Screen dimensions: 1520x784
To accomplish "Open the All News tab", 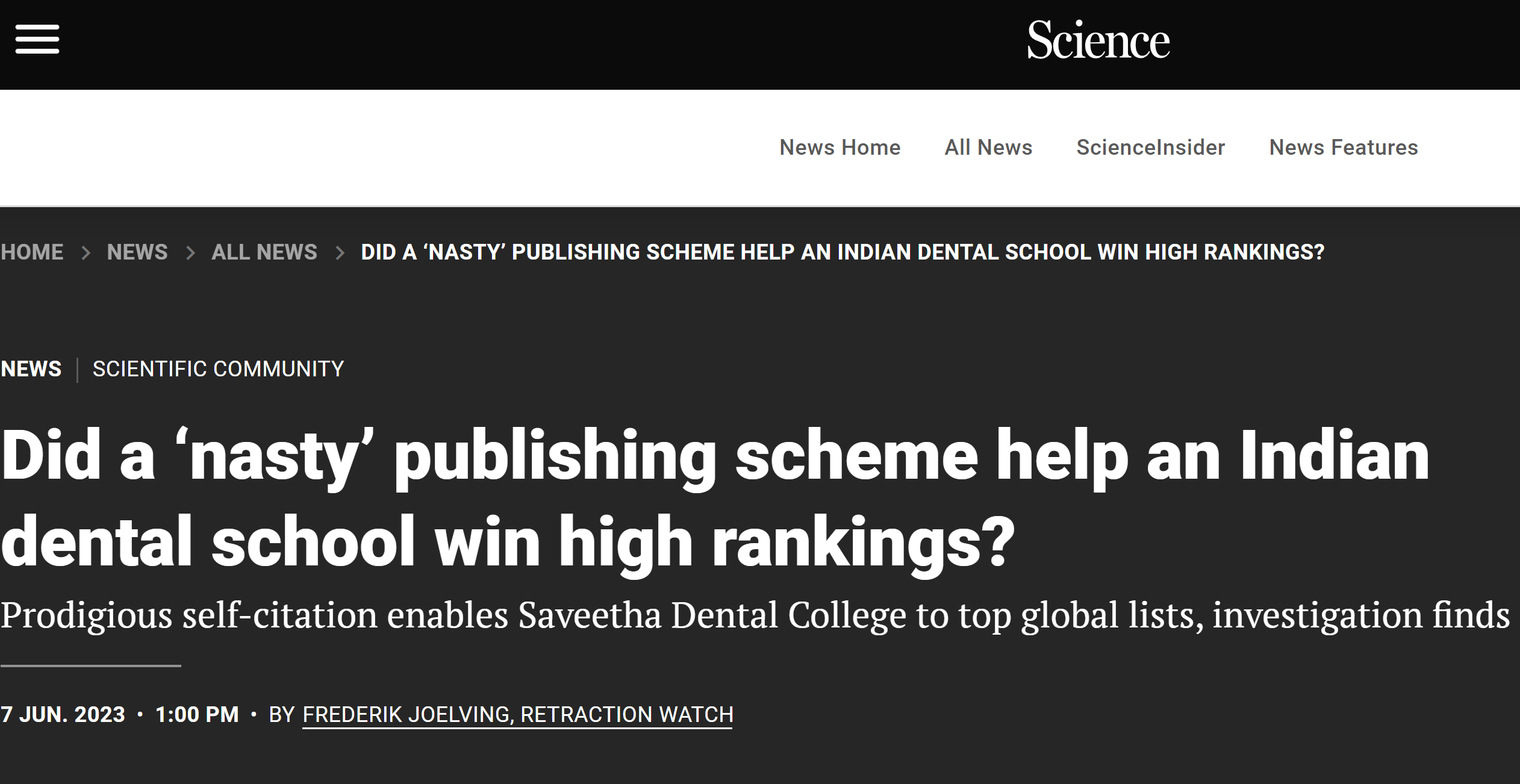I will pos(988,148).
